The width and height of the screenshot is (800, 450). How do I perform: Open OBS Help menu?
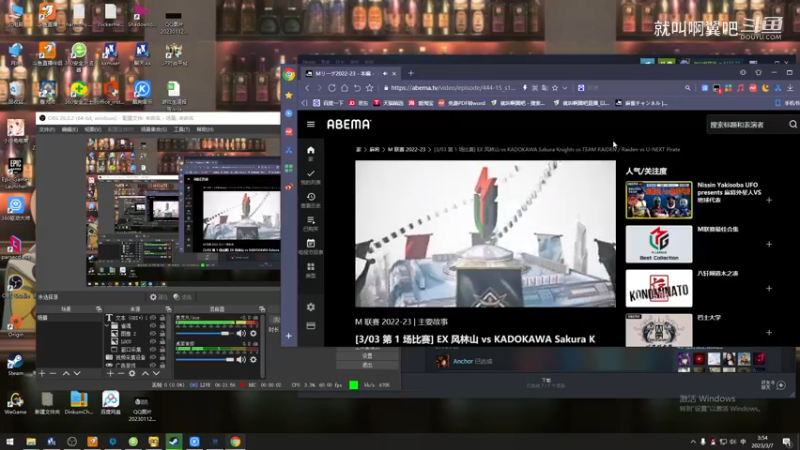tap(205, 130)
